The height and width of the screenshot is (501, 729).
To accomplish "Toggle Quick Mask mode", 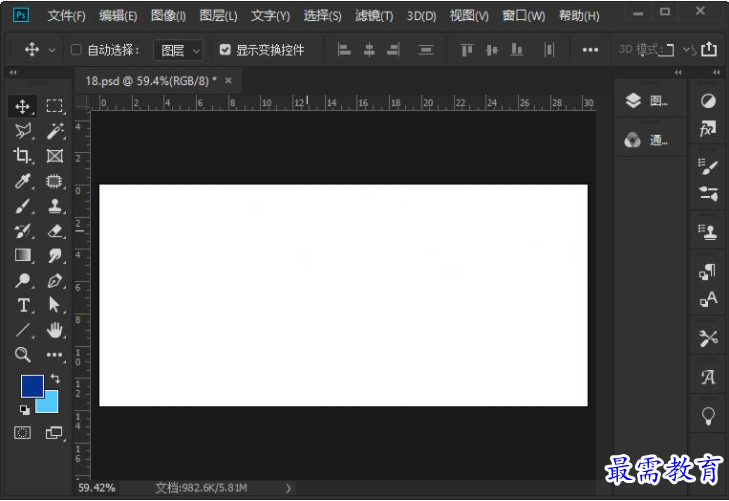I will tap(22, 433).
